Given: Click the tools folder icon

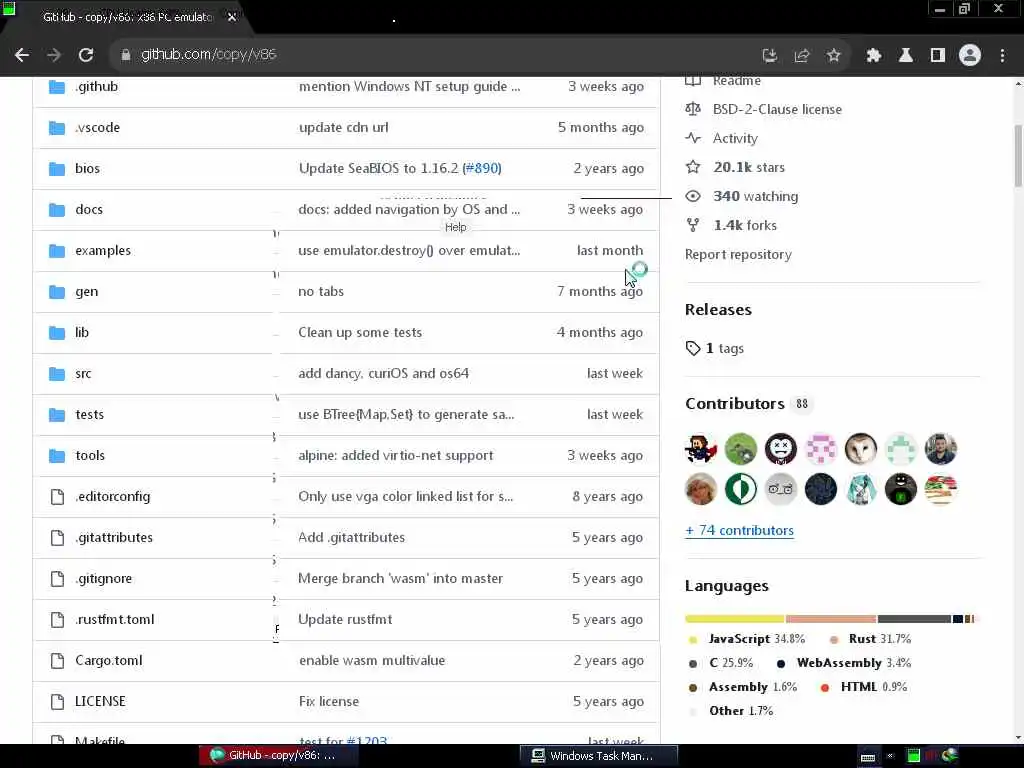Looking at the screenshot, I should (x=57, y=456).
